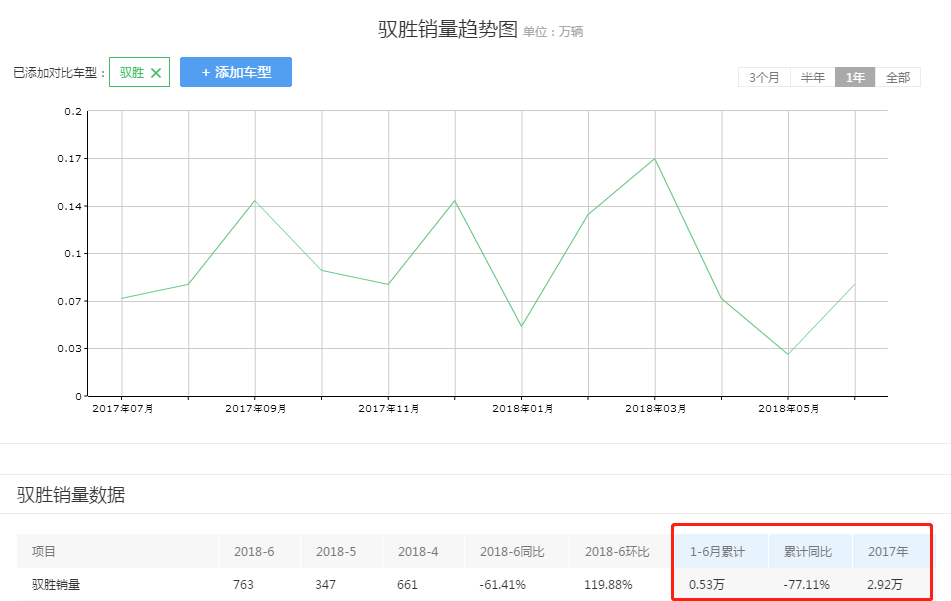The height and width of the screenshot is (601, 951).
Task: Click the 347 sales value
Action: pos(326,585)
